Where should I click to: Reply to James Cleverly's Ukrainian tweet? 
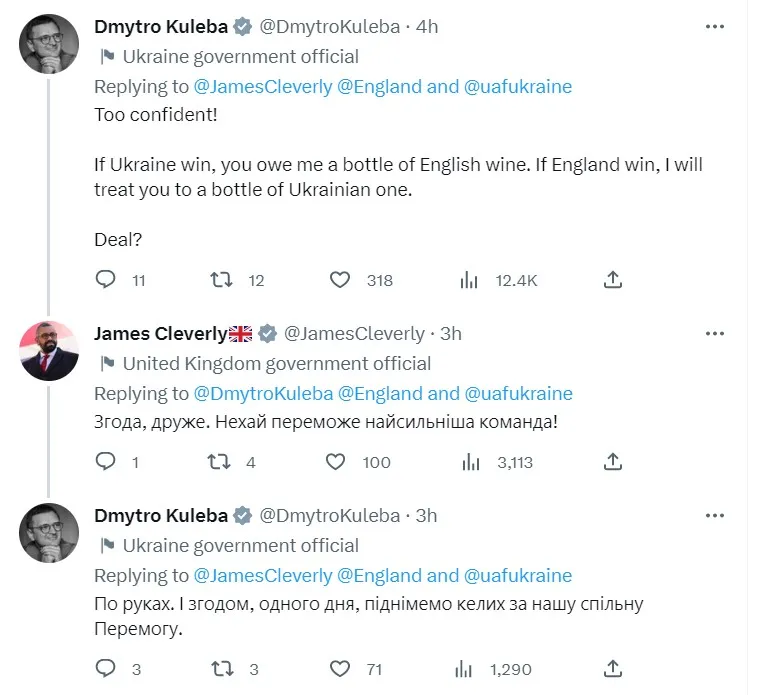pyautogui.click(x=106, y=462)
